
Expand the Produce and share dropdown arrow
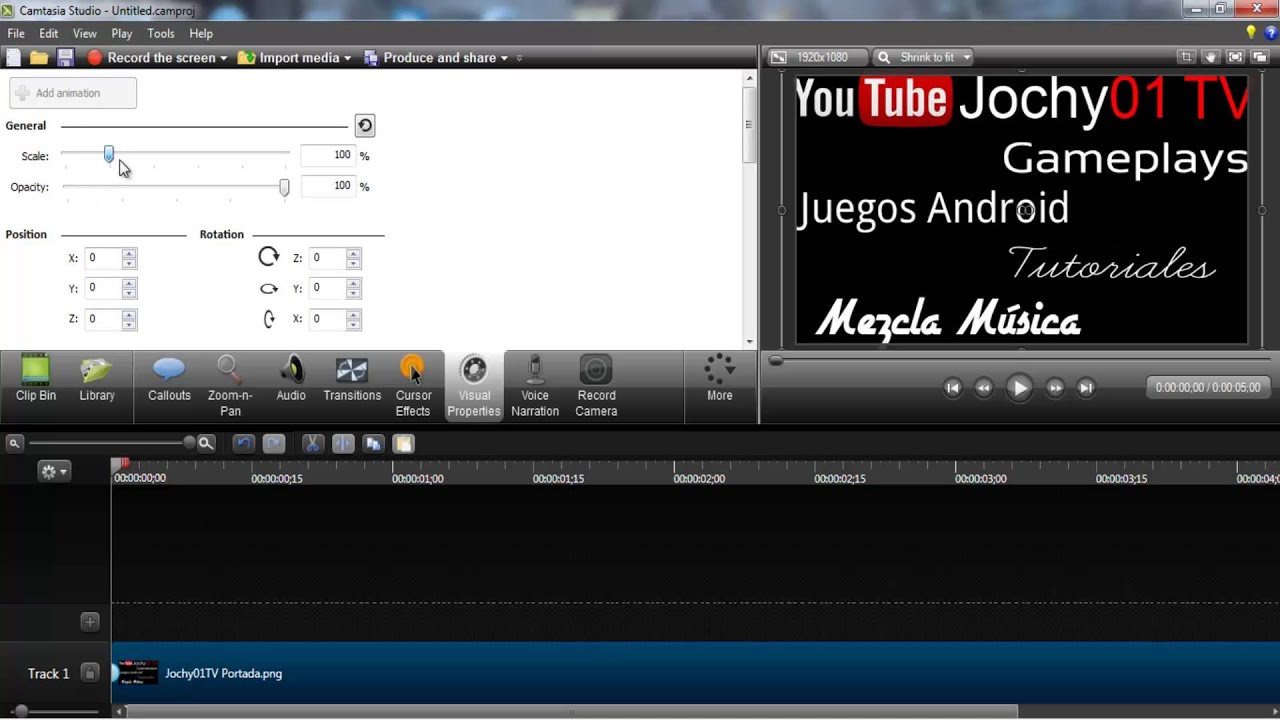504,58
